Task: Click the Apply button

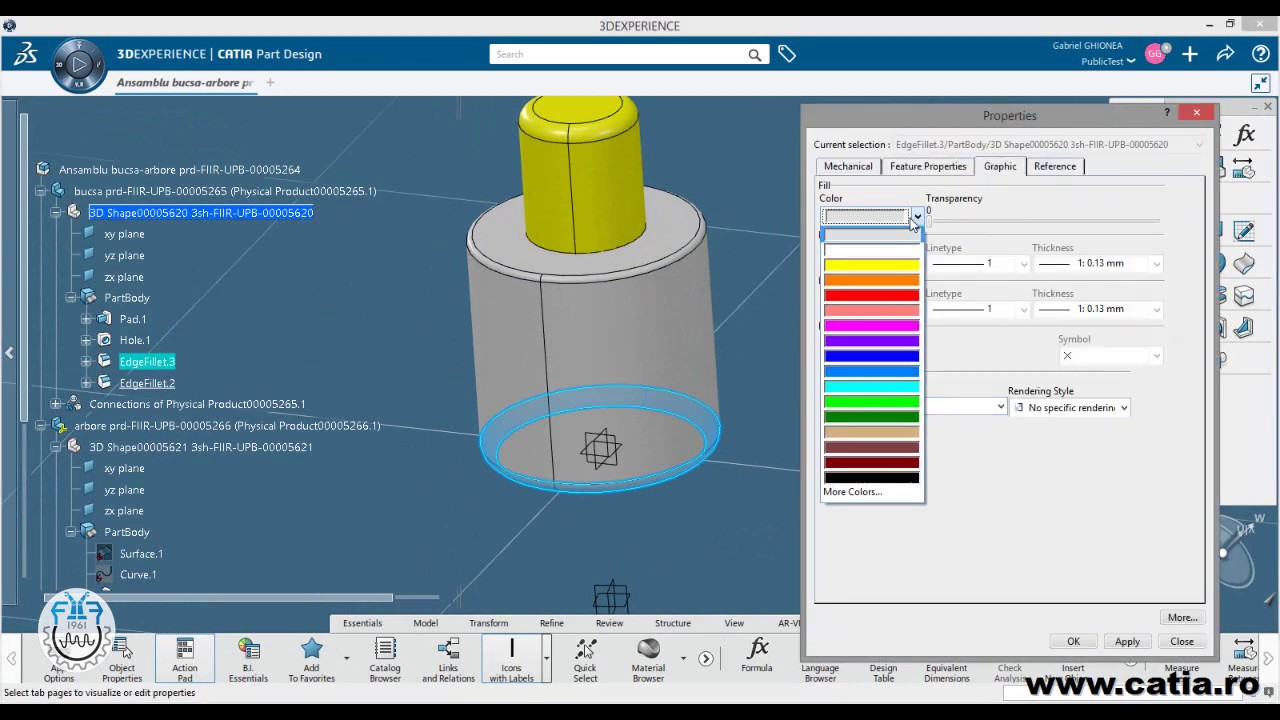Action: [1127, 642]
